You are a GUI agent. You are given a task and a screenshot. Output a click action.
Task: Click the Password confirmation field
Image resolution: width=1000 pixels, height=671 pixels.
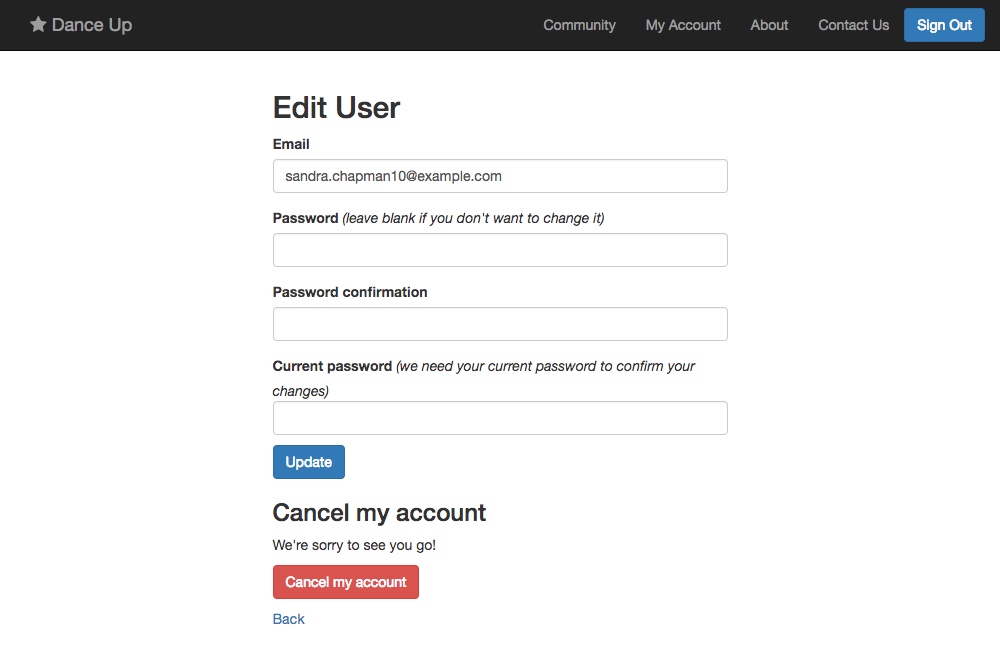point(500,323)
